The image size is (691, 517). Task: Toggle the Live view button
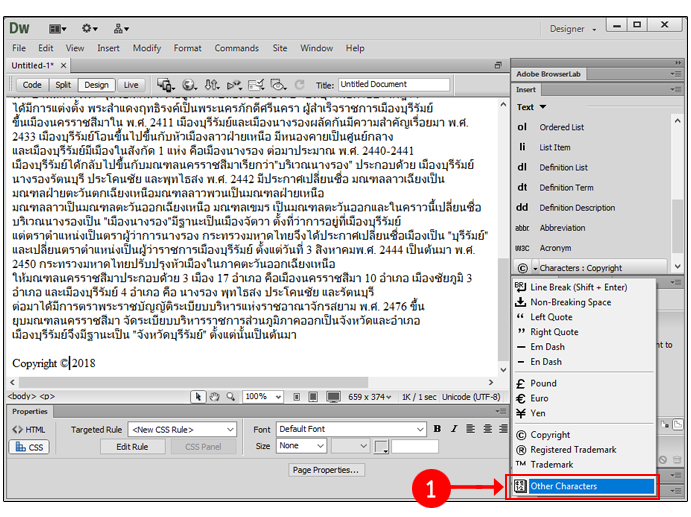click(131, 85)
